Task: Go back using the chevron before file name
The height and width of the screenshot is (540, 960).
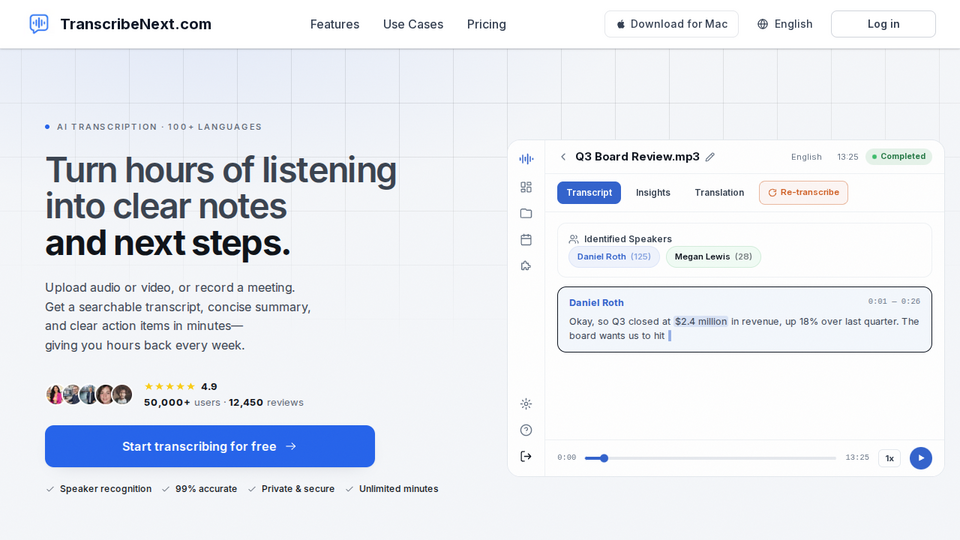Action: pos(563,157)
